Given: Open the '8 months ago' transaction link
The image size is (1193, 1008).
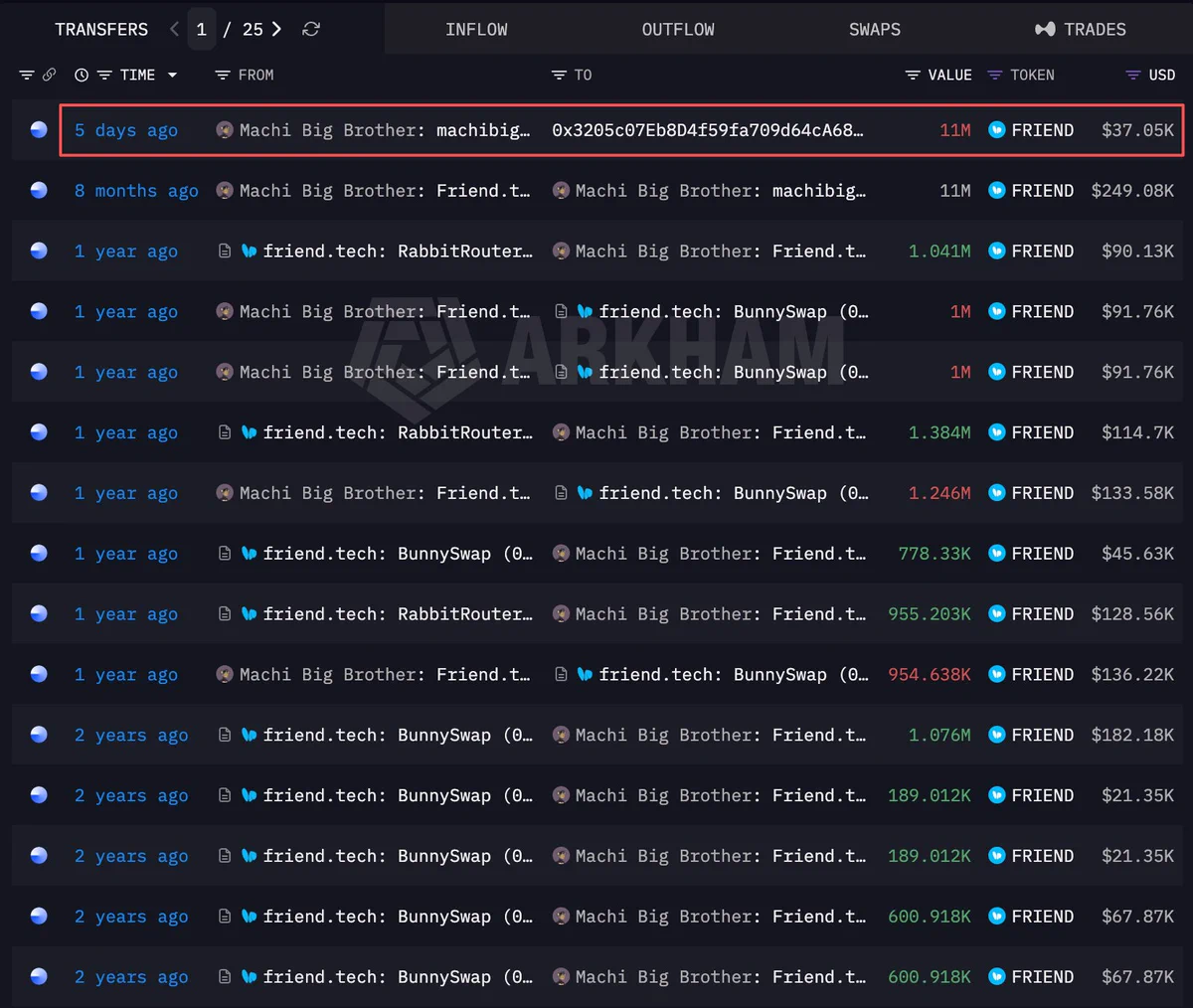Looking at the screenshot, I should [x=136, y=191].
